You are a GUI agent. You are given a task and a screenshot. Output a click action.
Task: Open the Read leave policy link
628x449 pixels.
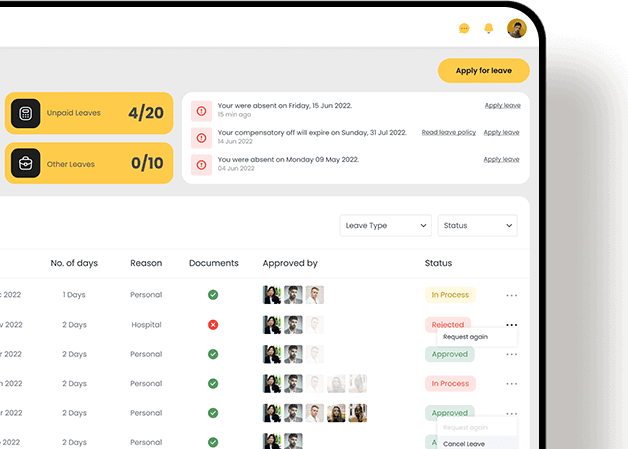[448, 132]
